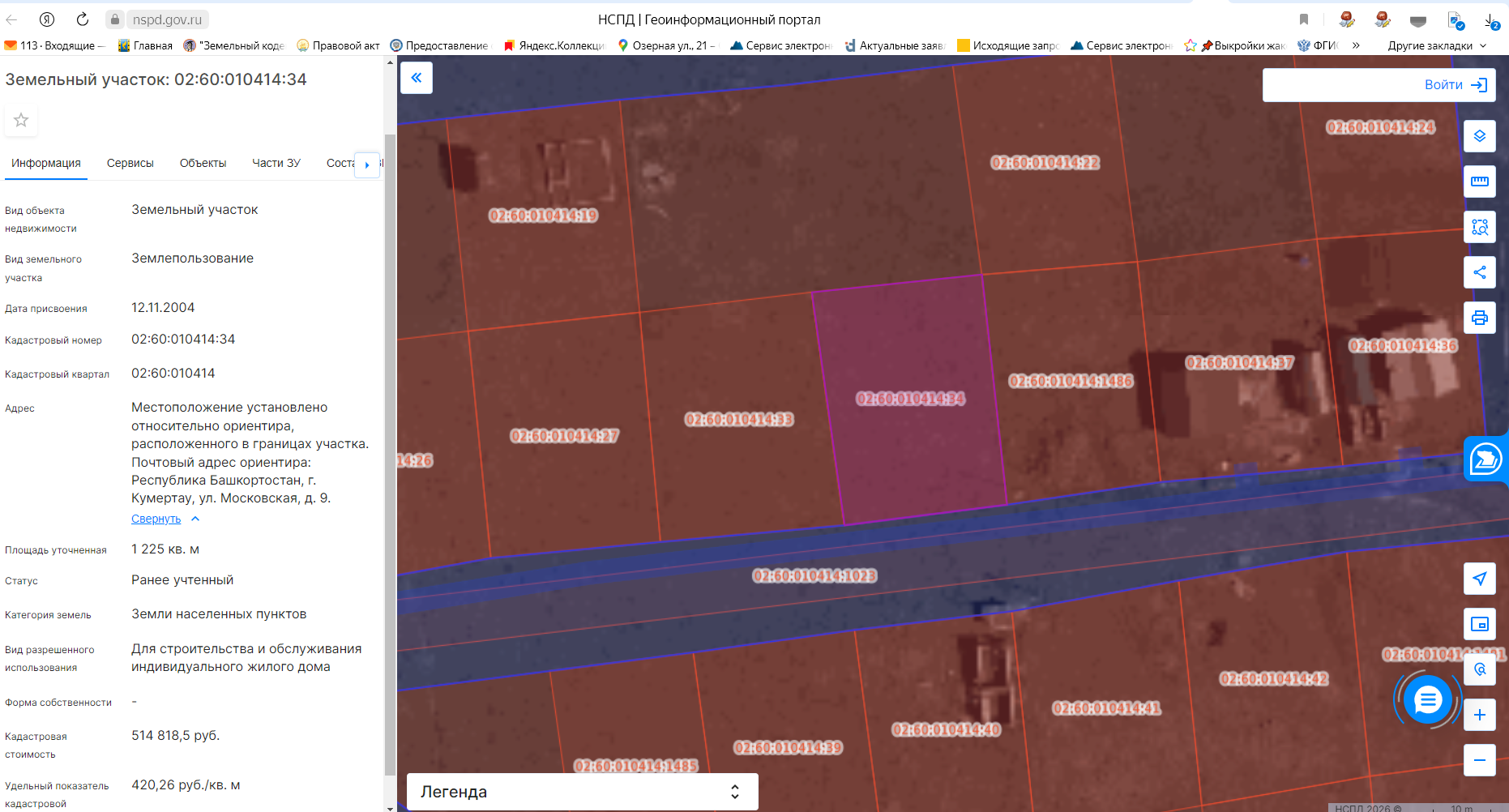Viewport: 1509px width, 812px height.
Task: Activate the area search selection tool
Action: click(x=1479, y=227)
